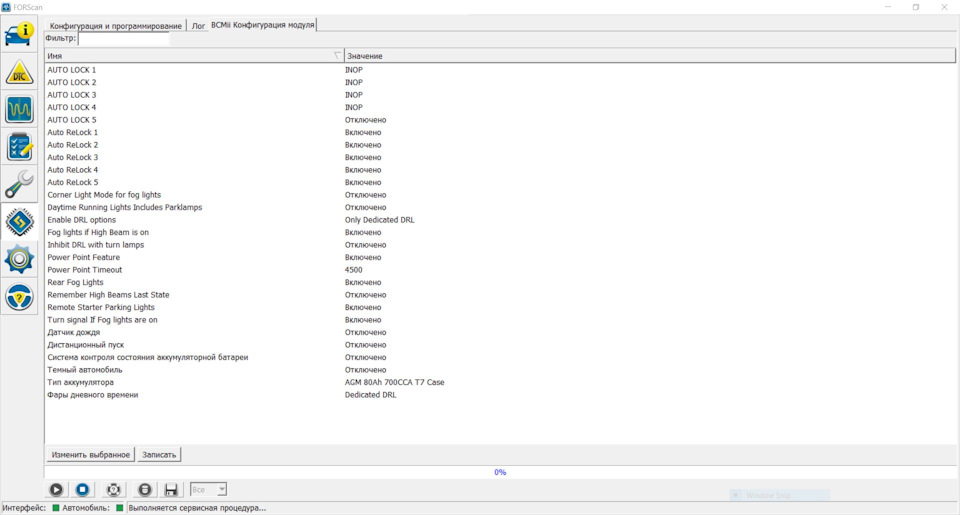Select the 'Auto ReLock 4' row

(500, 170)
